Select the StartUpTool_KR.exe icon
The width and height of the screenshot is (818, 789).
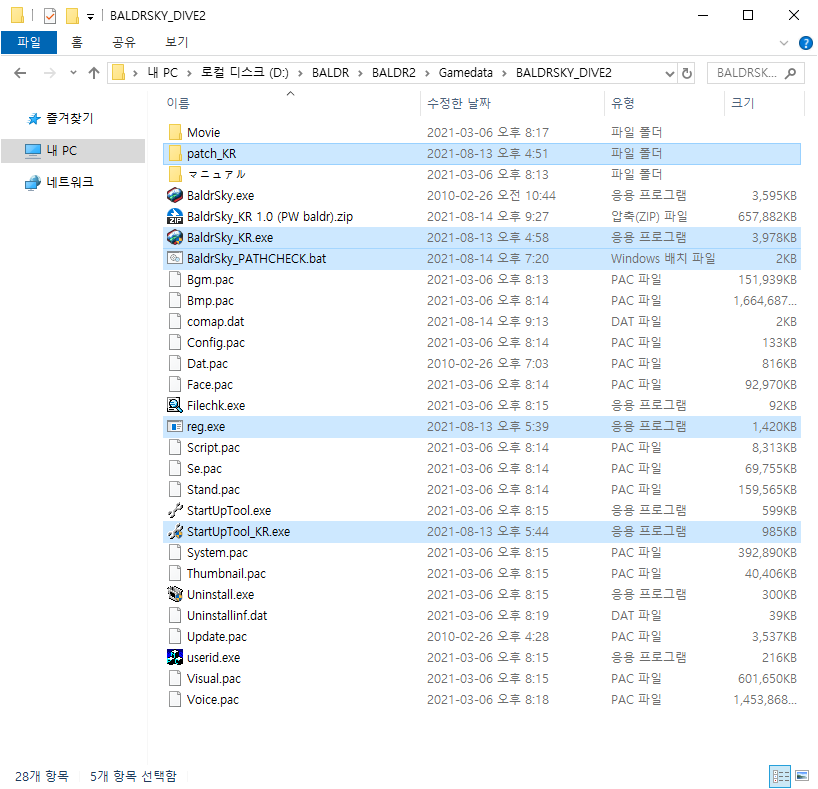tap(175, 531)
